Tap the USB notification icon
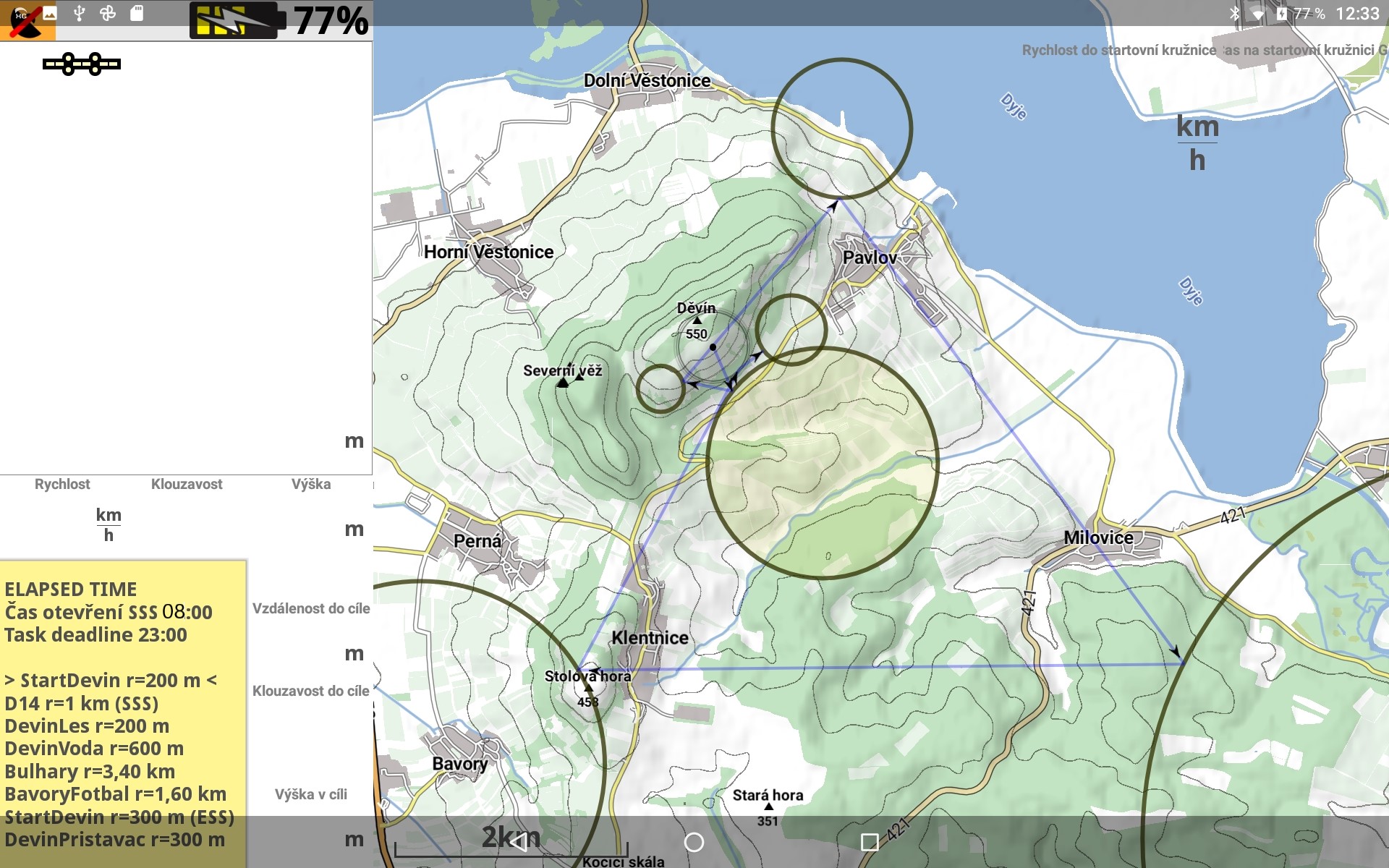The height and width of the screenshot is (868, 1389). click(x=80, y=12)
